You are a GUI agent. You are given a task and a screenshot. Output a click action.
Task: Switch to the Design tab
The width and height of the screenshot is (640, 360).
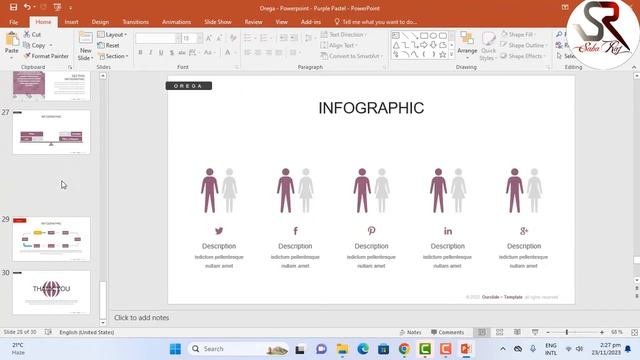[100, 22]
